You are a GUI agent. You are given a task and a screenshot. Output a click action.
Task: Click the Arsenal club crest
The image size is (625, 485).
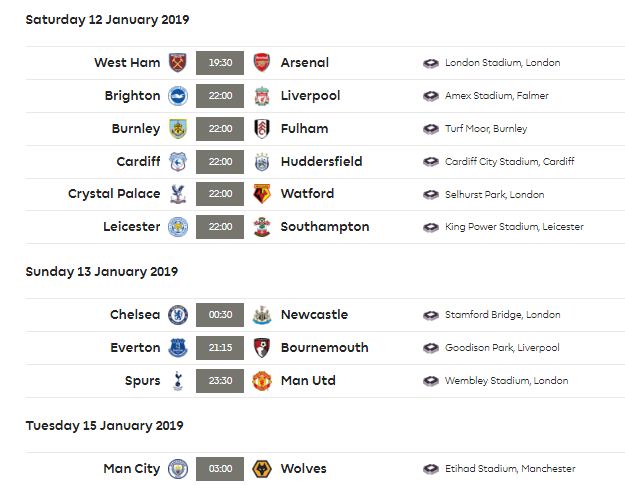pos(262,63)
